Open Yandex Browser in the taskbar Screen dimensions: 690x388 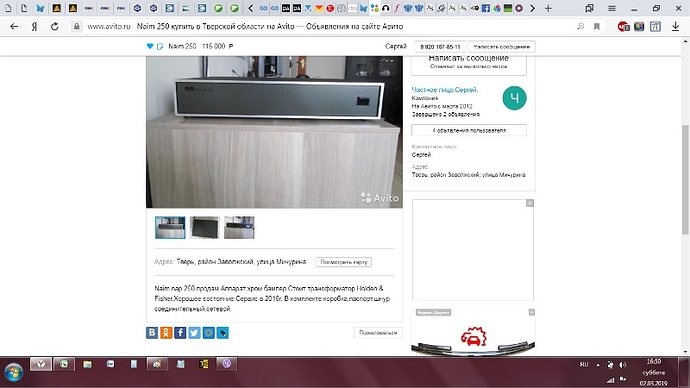pos(41,364)
